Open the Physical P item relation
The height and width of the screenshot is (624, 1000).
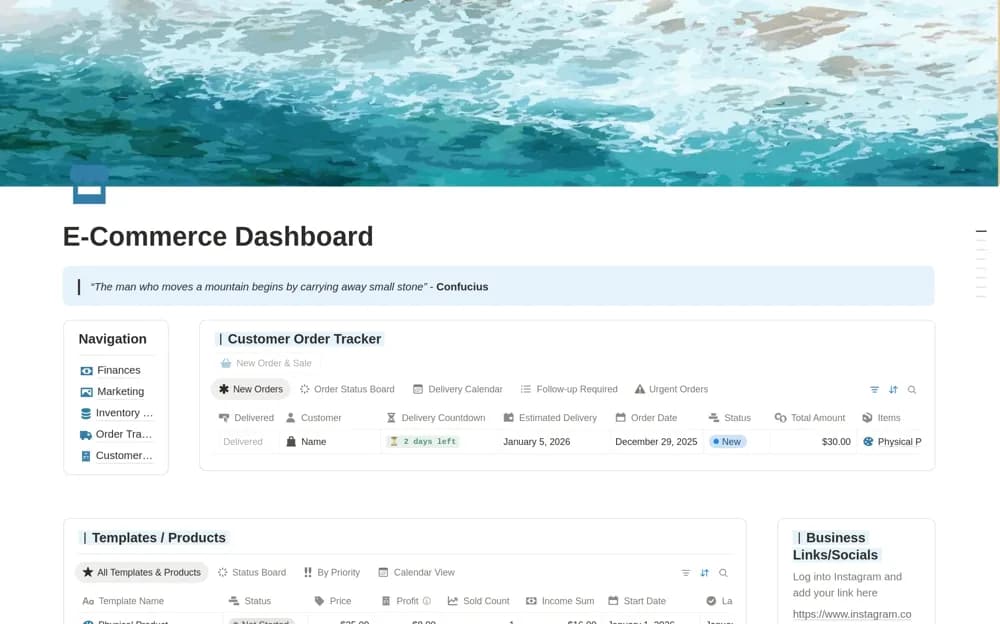coord(892,442)
